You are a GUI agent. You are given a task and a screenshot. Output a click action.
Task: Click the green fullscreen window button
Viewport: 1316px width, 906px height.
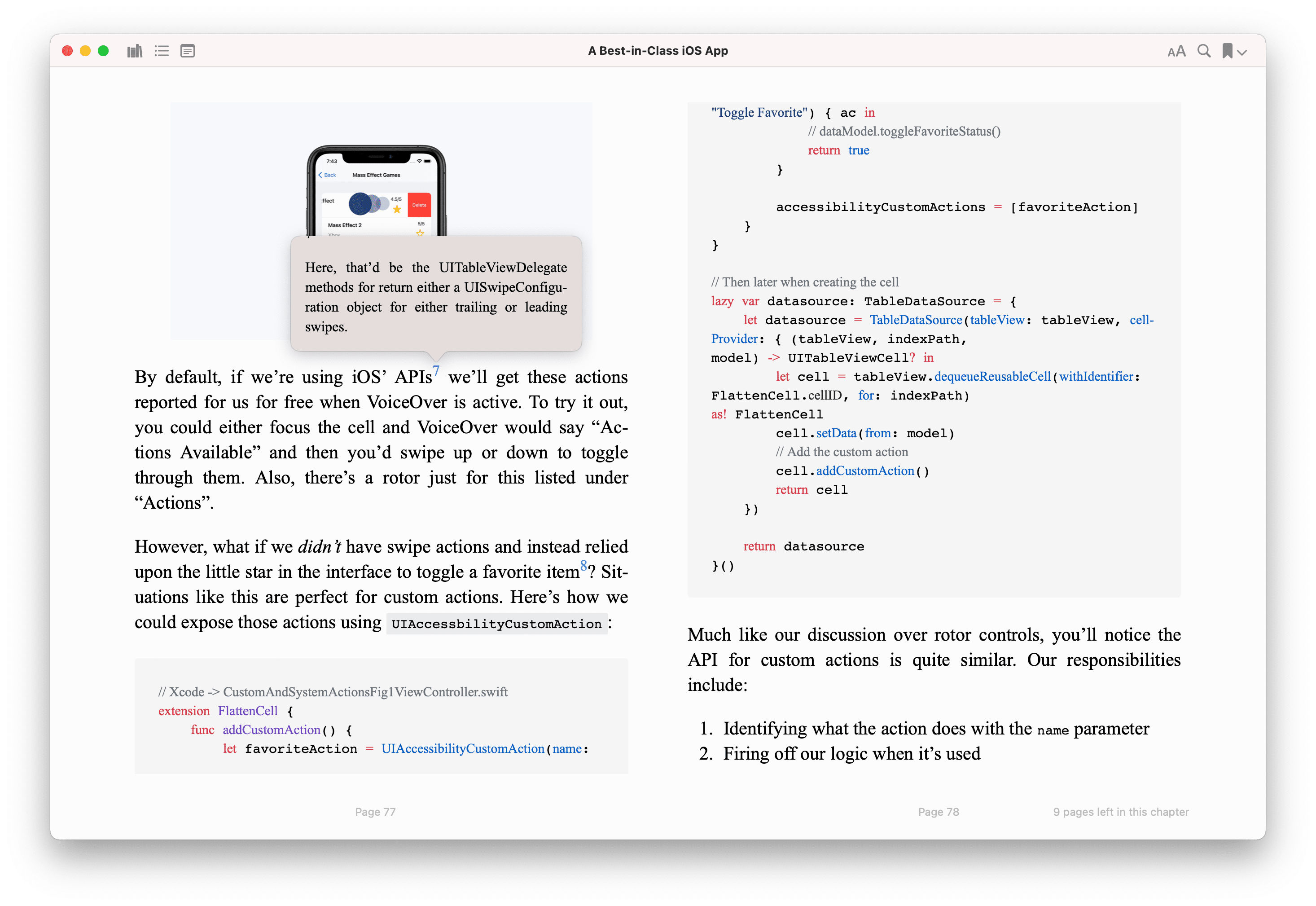click(x=103, y=51)
